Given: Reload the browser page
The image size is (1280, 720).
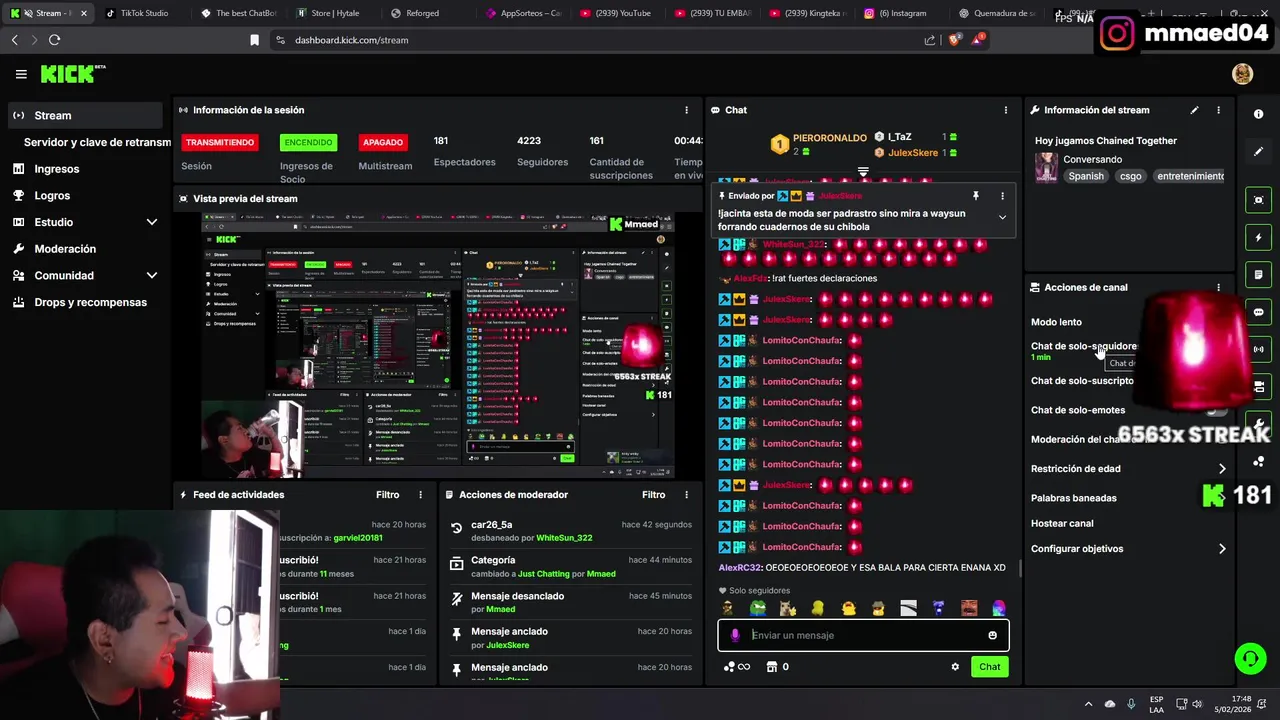Looking at the screenshot, I should 54,40.
